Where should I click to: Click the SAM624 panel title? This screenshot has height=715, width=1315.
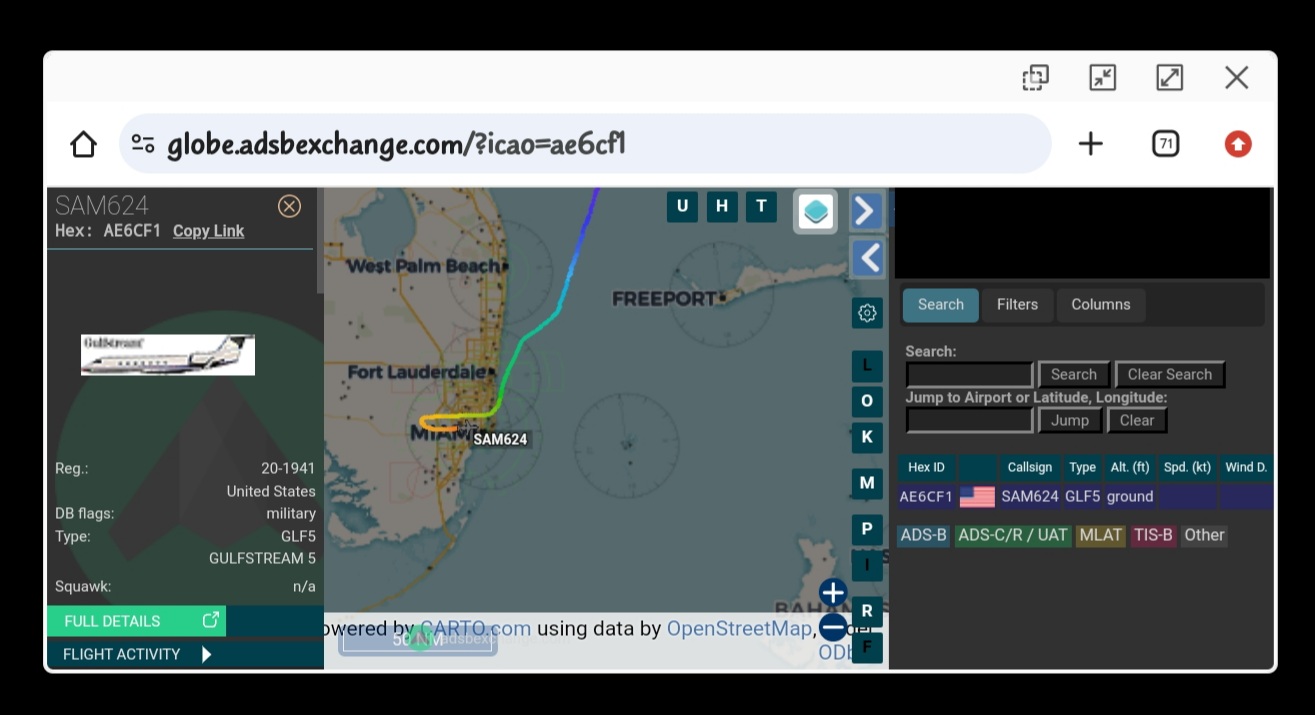[x=102, y=206]
